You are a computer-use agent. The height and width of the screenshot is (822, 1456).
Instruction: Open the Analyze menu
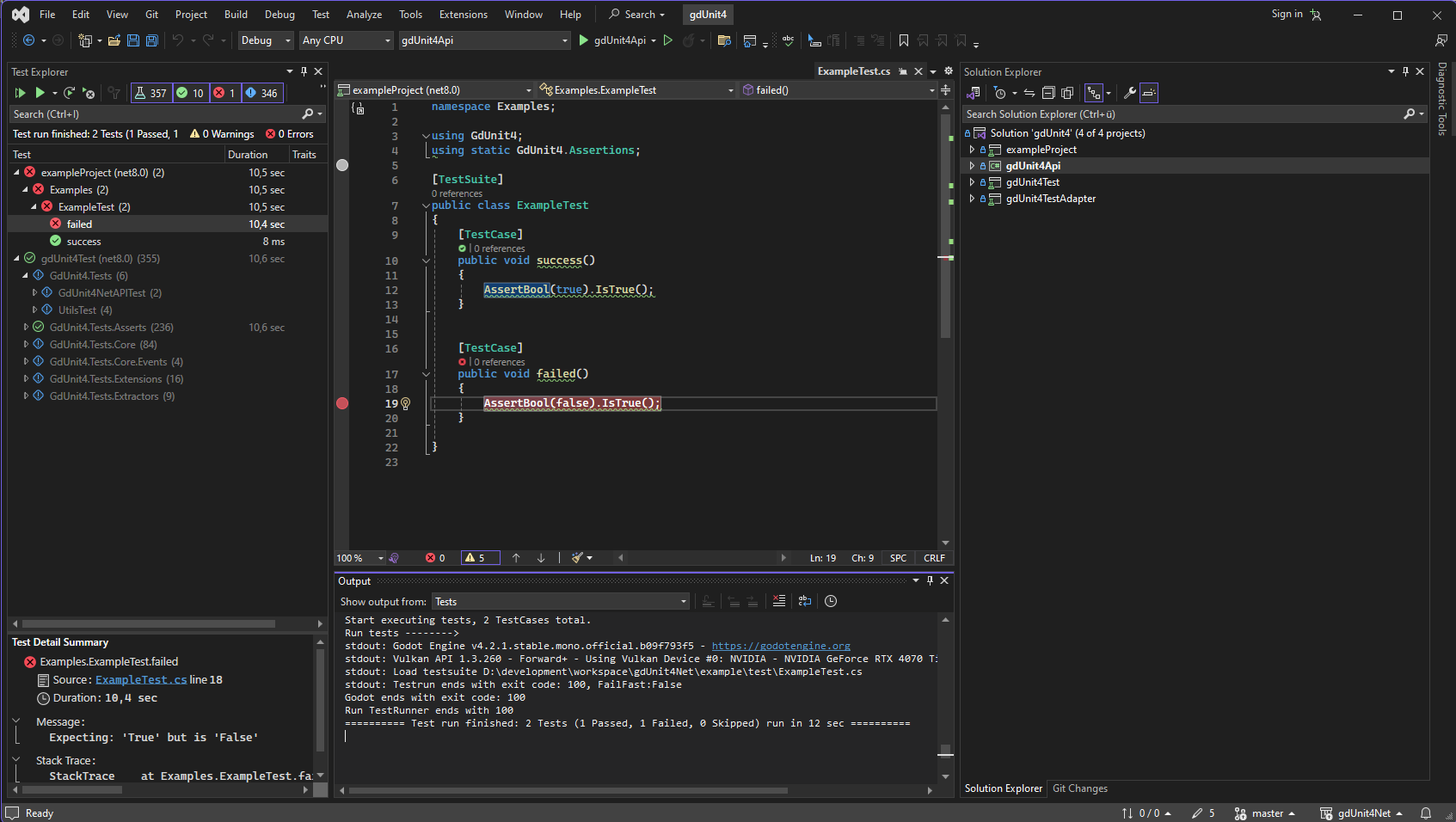(364, 15)
